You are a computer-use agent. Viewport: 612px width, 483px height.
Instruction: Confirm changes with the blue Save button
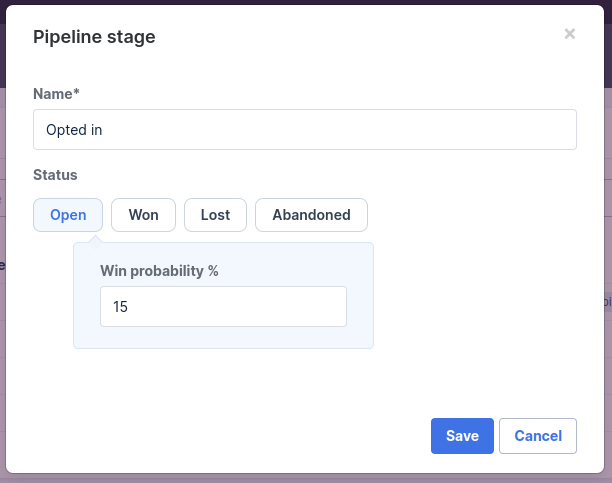point(462,436)
